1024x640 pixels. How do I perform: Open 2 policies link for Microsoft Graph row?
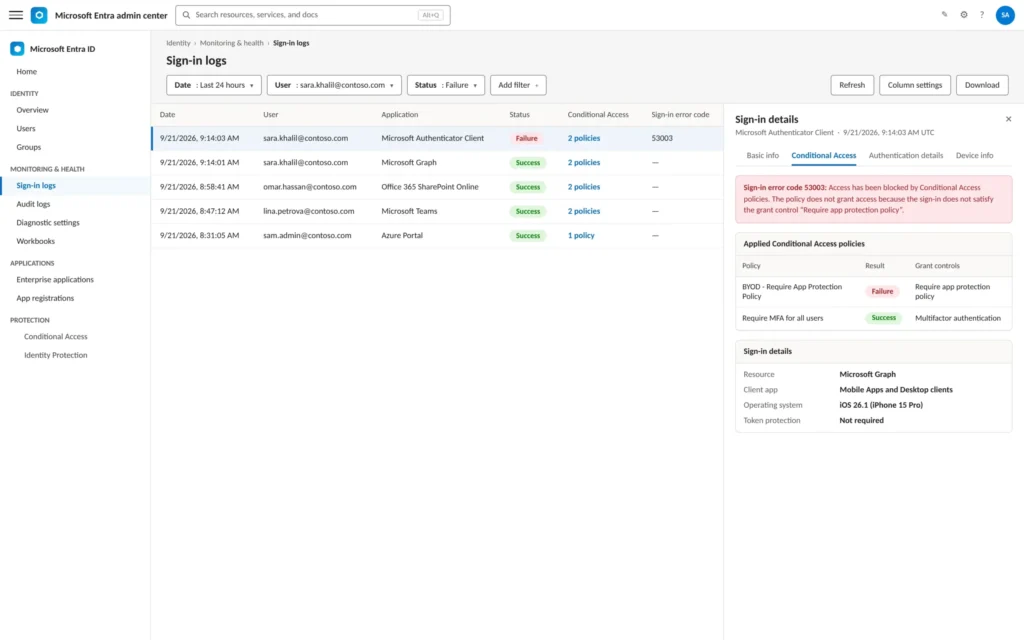[583, 163]
